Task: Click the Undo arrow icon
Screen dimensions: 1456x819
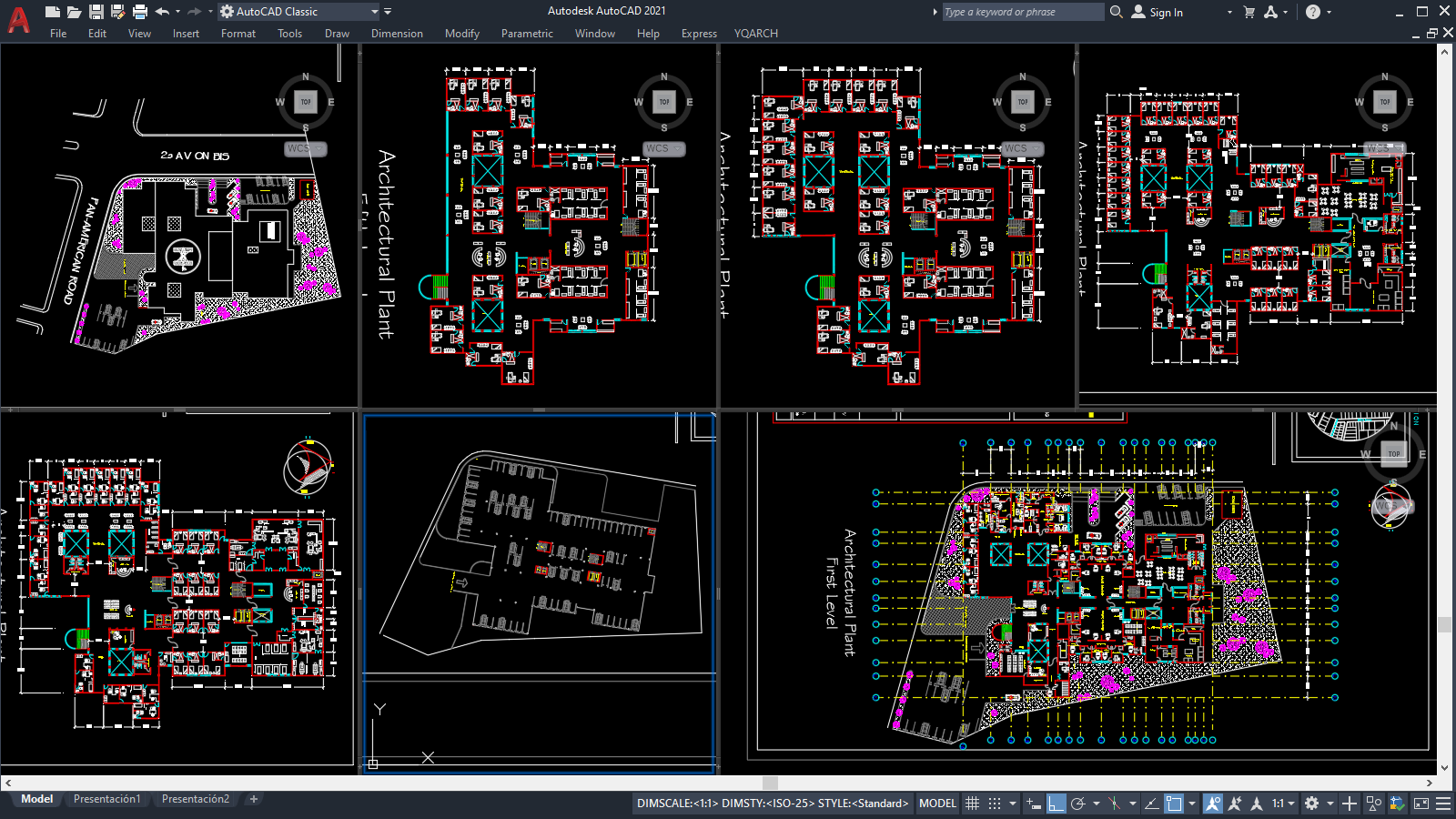Action: point(162,12)
